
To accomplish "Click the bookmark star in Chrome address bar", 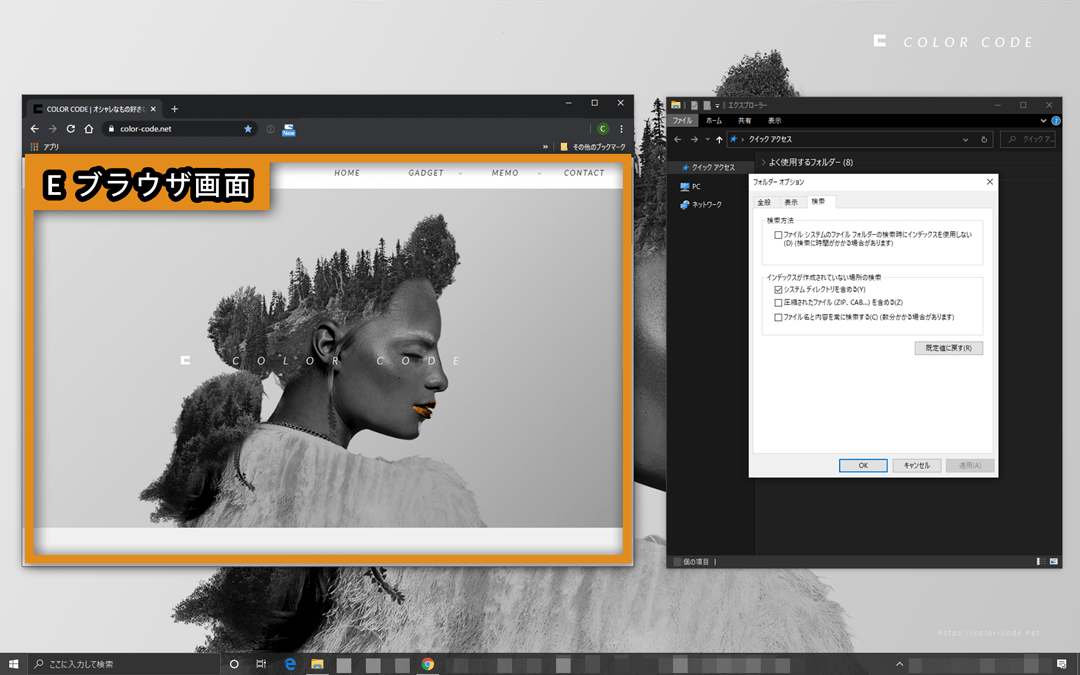I will click(248, 129).
